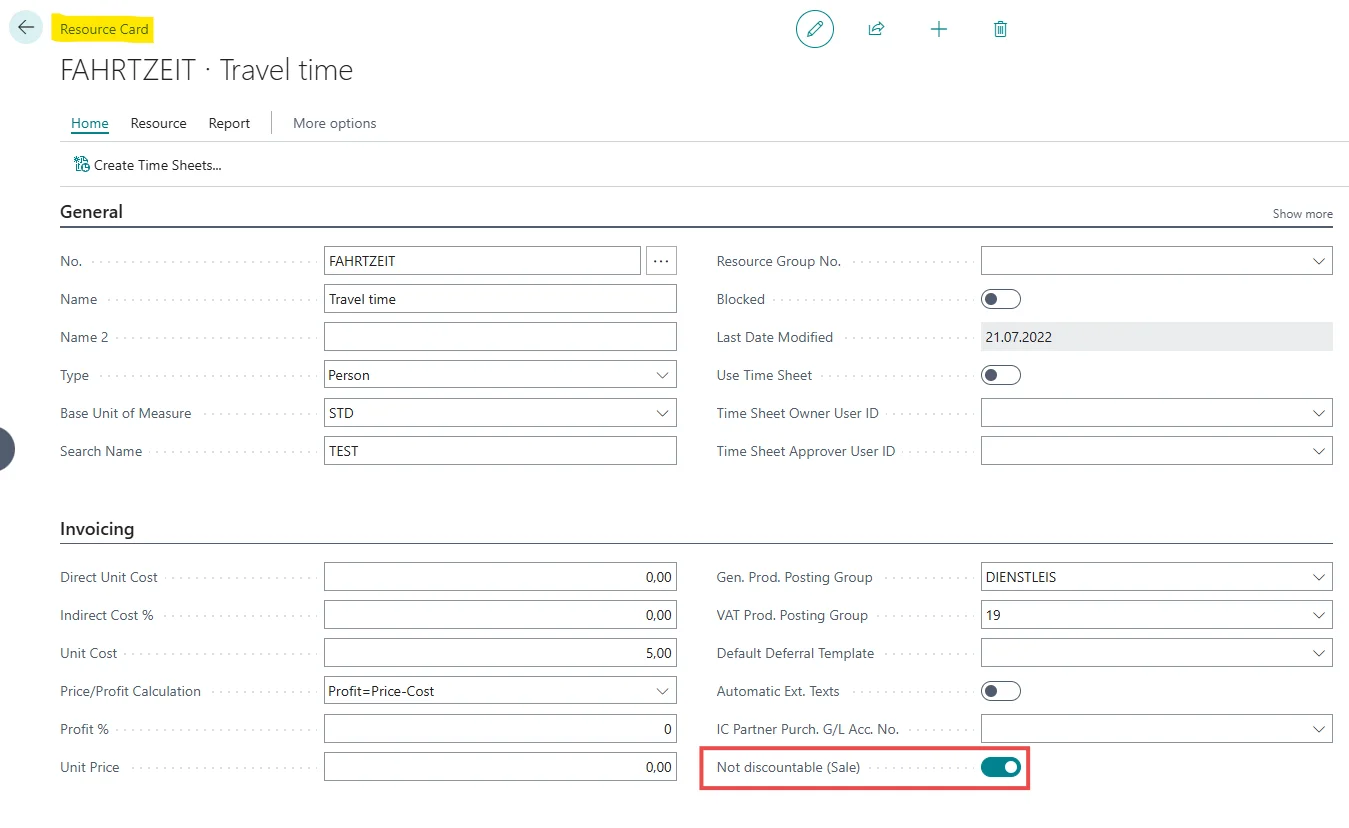The height and width of the screenshot is (828, 1349).
Task: Enable the Use Time Sheet switch
Action: pyautogui.click(x=1000, y=375)
